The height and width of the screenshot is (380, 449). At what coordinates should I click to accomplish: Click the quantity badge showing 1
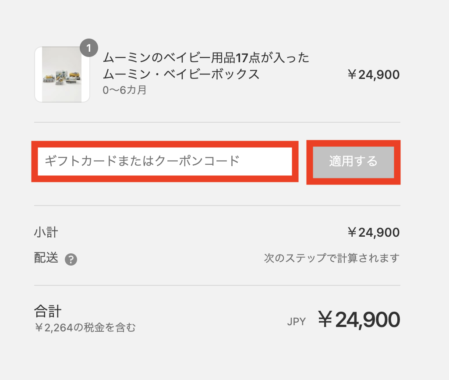tap(89, 48)
